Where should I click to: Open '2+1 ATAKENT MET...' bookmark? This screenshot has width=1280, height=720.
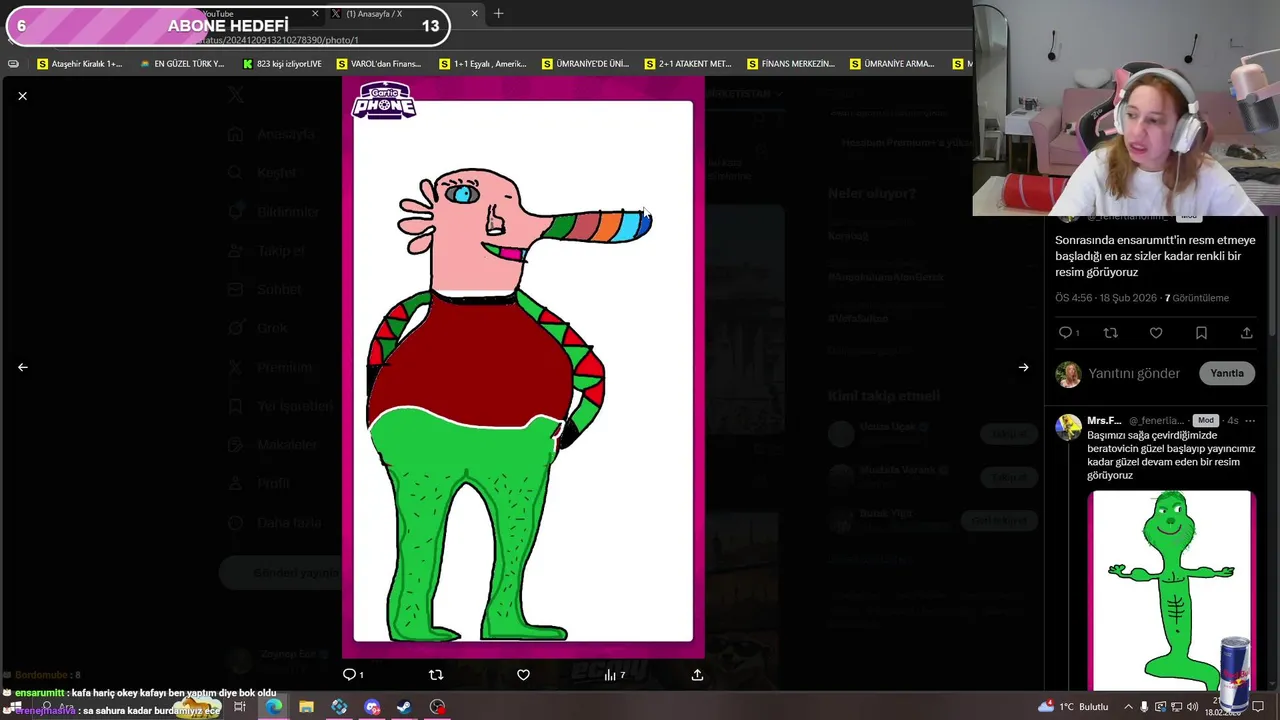pyautogui.click(x=687, y=64)
